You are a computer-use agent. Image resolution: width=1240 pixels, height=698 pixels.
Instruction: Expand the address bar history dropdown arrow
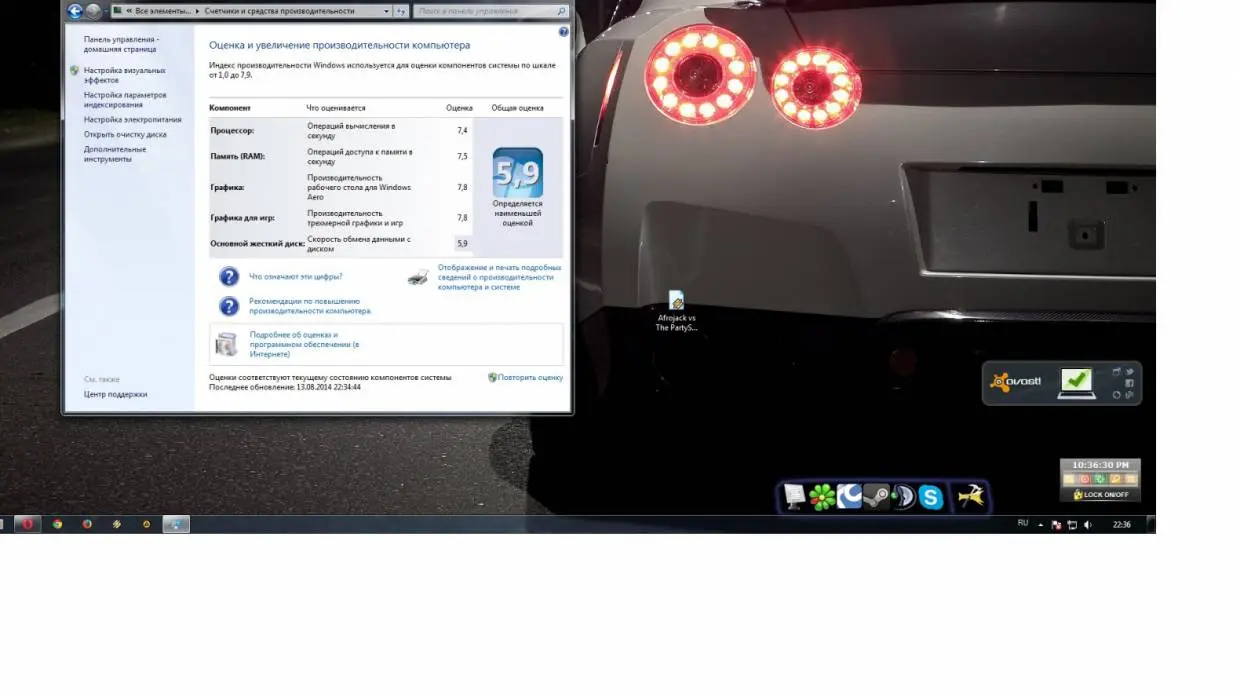(388, 11)
